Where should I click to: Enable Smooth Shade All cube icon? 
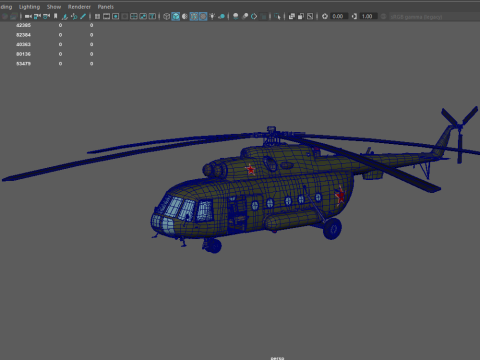coord(176,16)
